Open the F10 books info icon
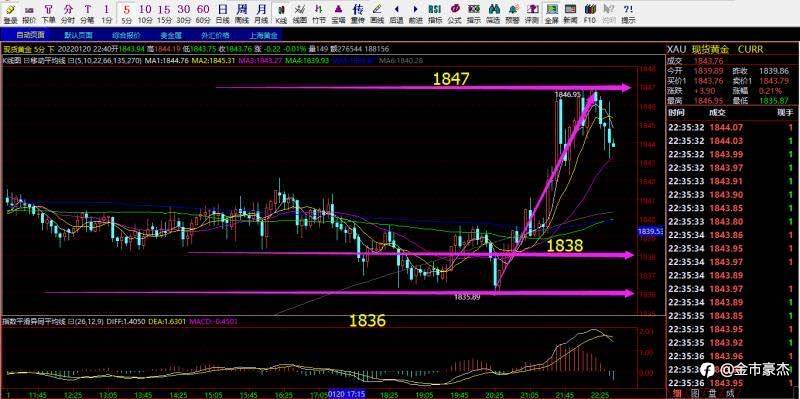Image resolution: width=800 pixels, height=399 pixels. pos(589,13)
